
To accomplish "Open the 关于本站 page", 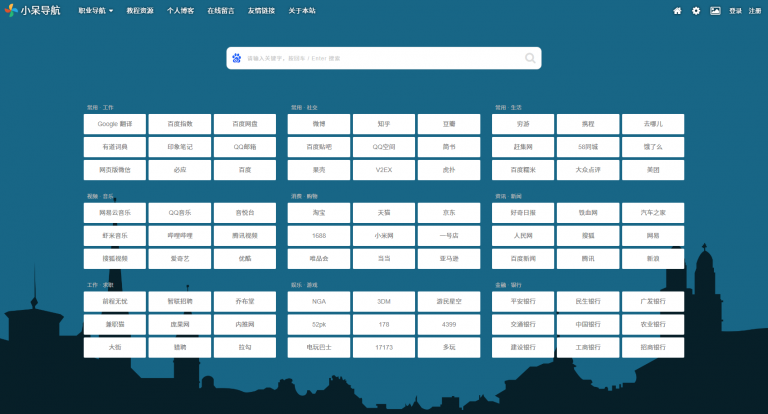I will (302, 11).
